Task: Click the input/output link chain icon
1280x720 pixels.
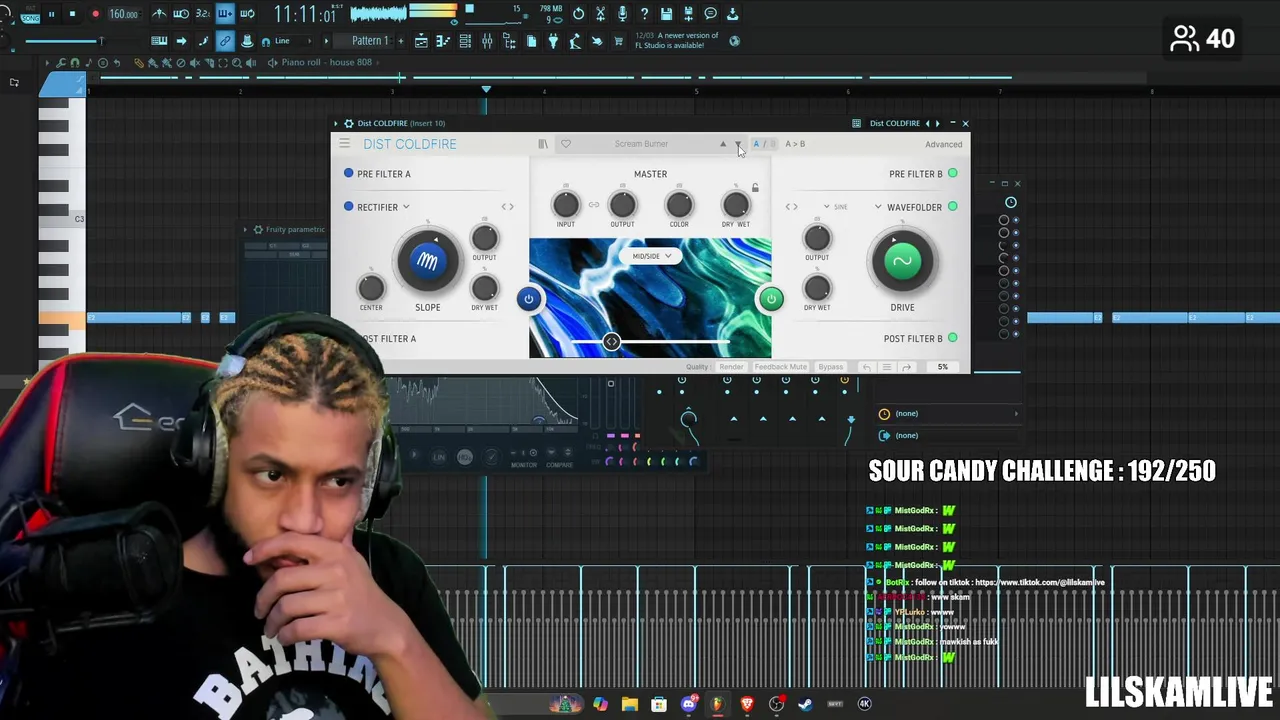Action: pos(594,205)
